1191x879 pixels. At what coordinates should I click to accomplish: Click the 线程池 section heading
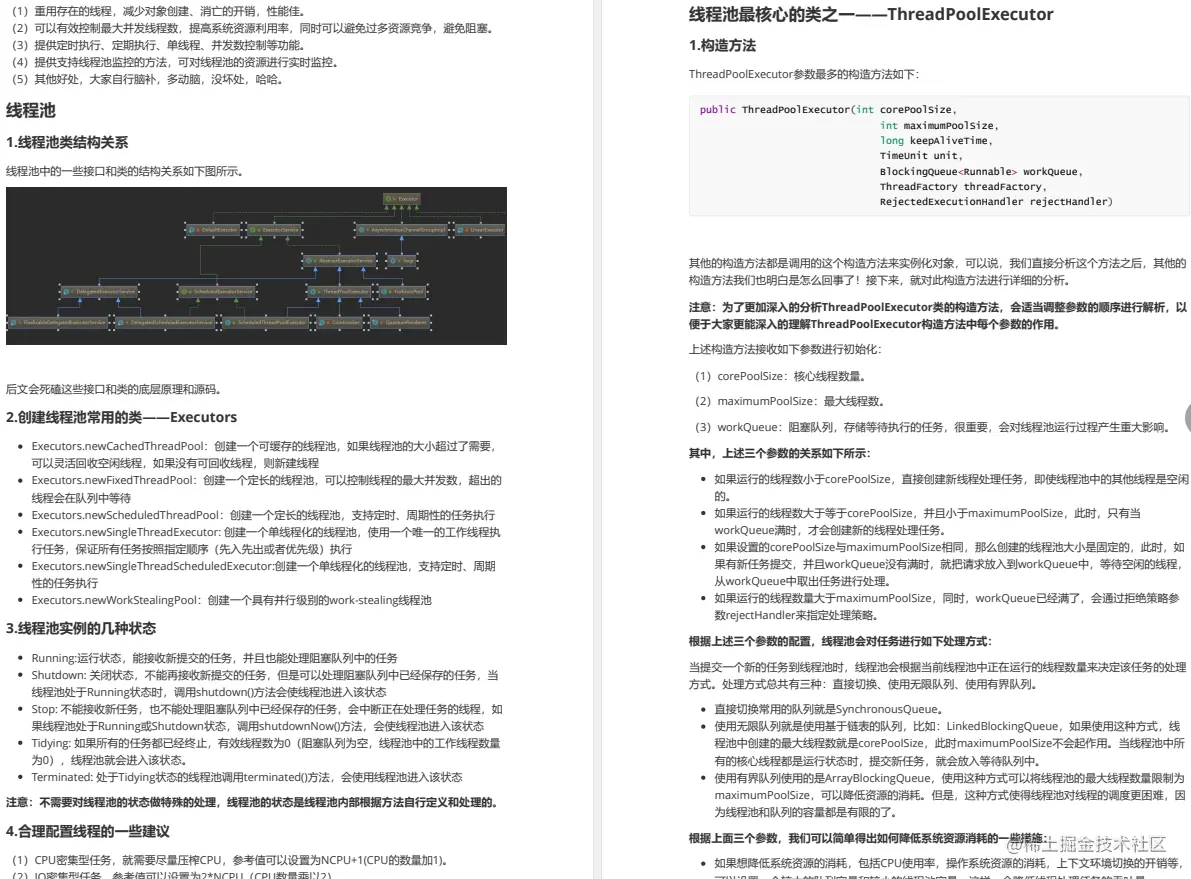click(31, 110)
